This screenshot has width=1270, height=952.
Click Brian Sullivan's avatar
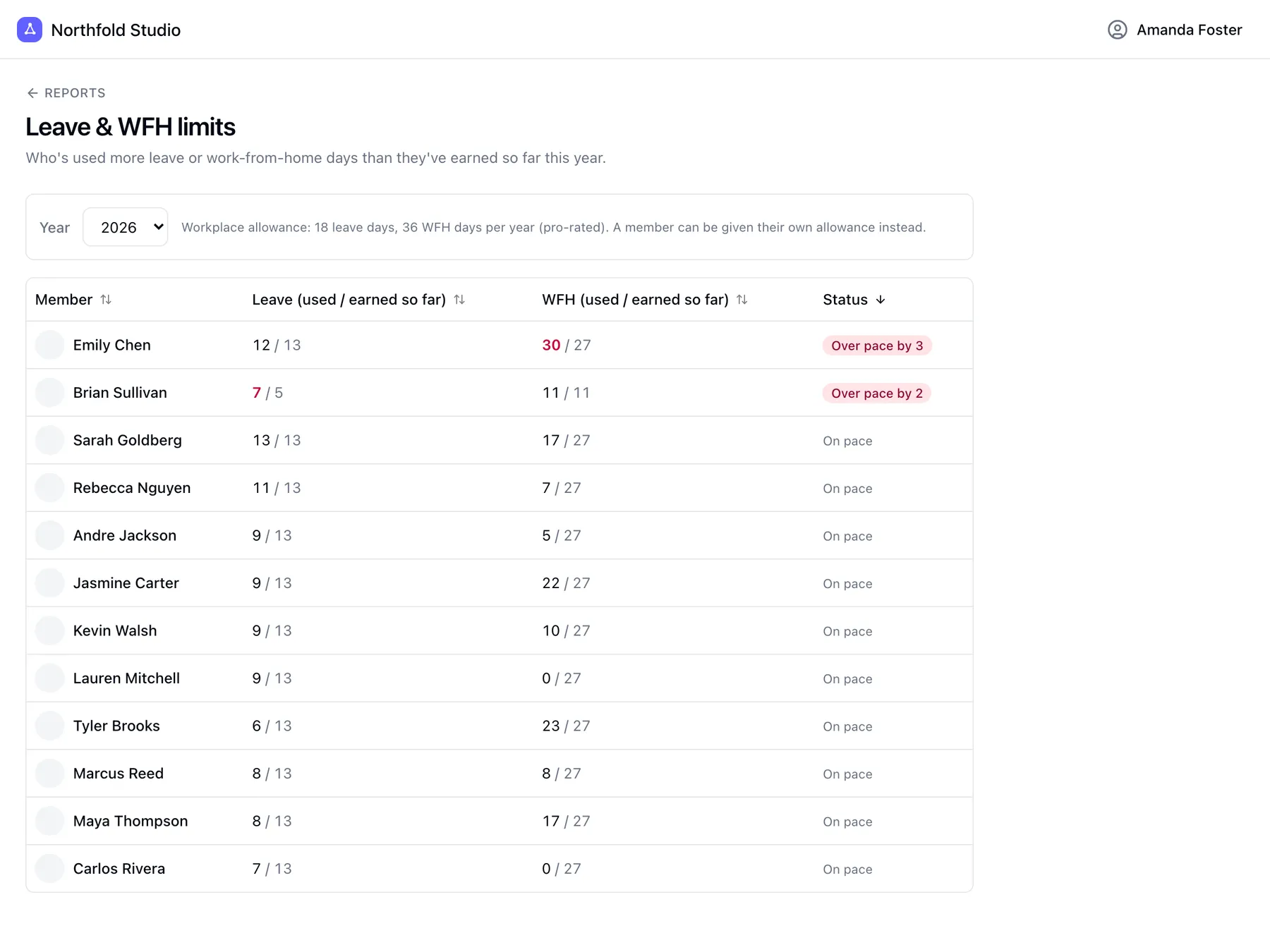pos(49,393)
